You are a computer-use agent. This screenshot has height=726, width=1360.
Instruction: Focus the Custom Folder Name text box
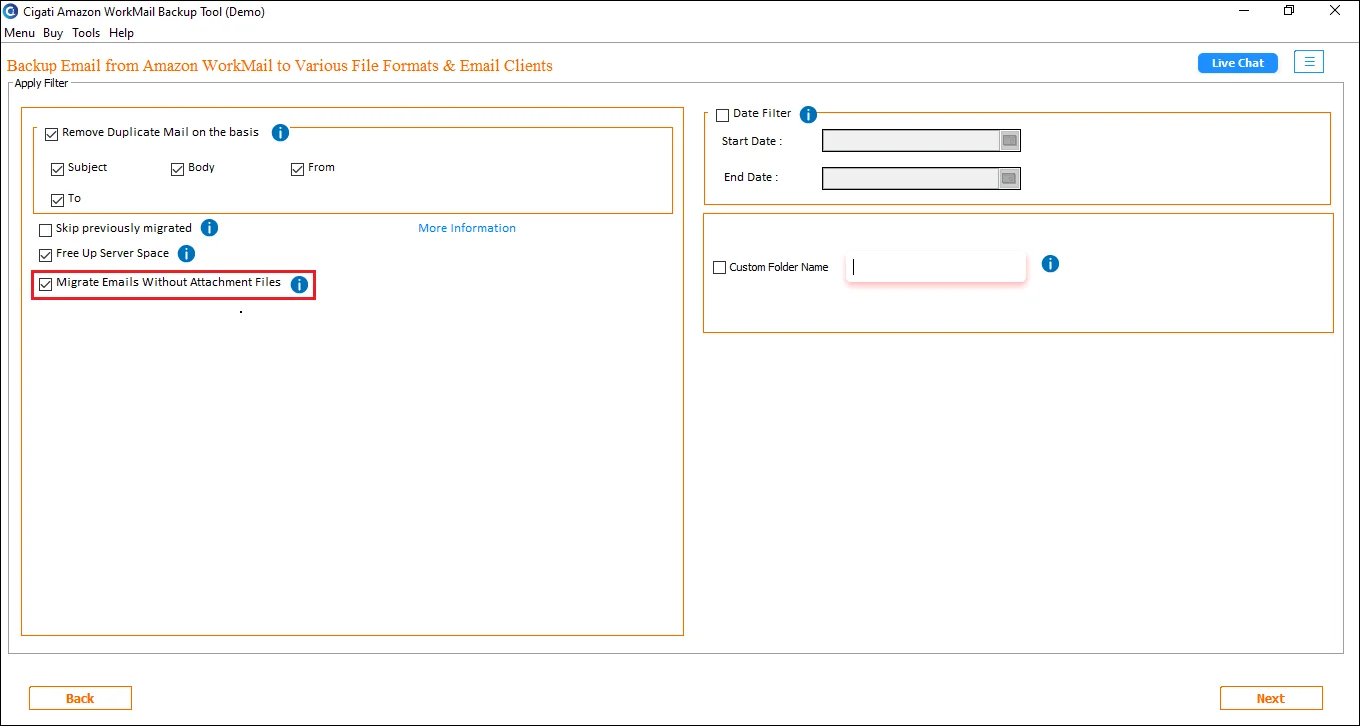click(936, 267)
